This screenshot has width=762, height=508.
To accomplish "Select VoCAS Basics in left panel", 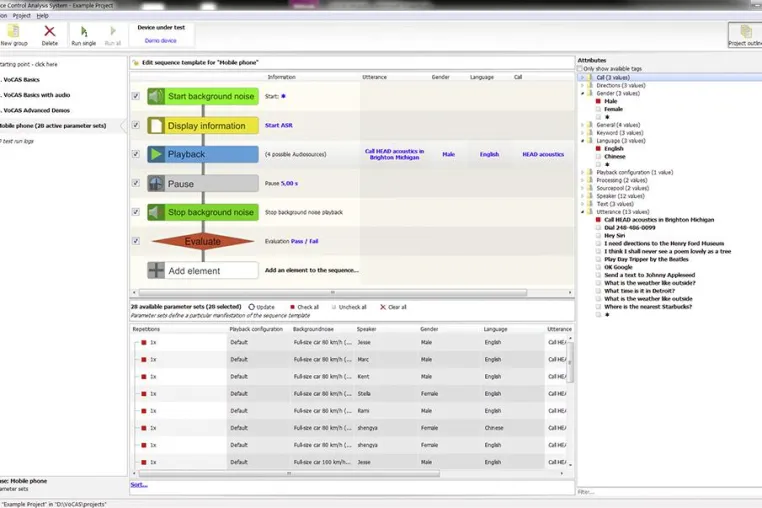I will [x=21, y=80].
